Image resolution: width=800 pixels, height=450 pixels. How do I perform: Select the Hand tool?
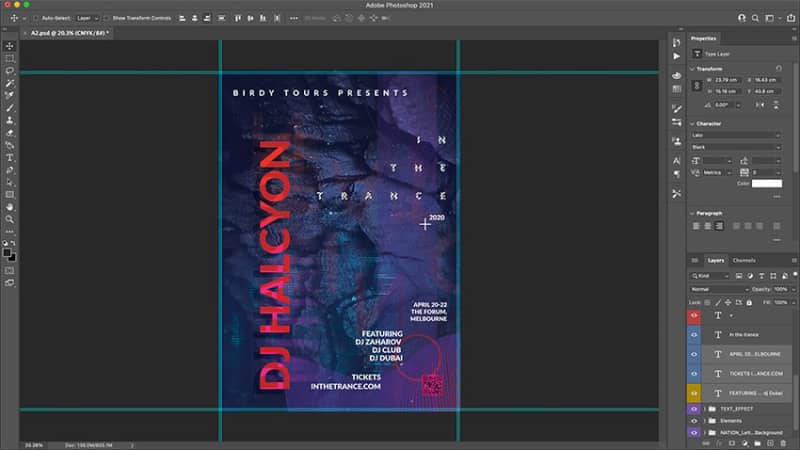pyautogui.click(x=10, y=207)
